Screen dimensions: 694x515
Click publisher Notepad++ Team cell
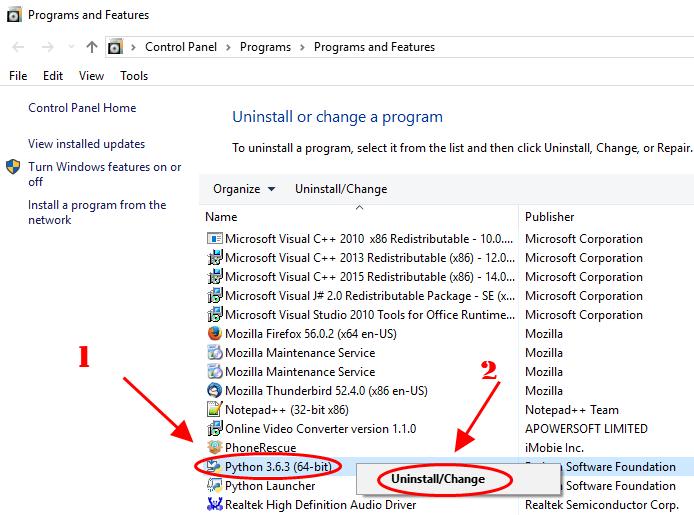(x=571, y=410)
